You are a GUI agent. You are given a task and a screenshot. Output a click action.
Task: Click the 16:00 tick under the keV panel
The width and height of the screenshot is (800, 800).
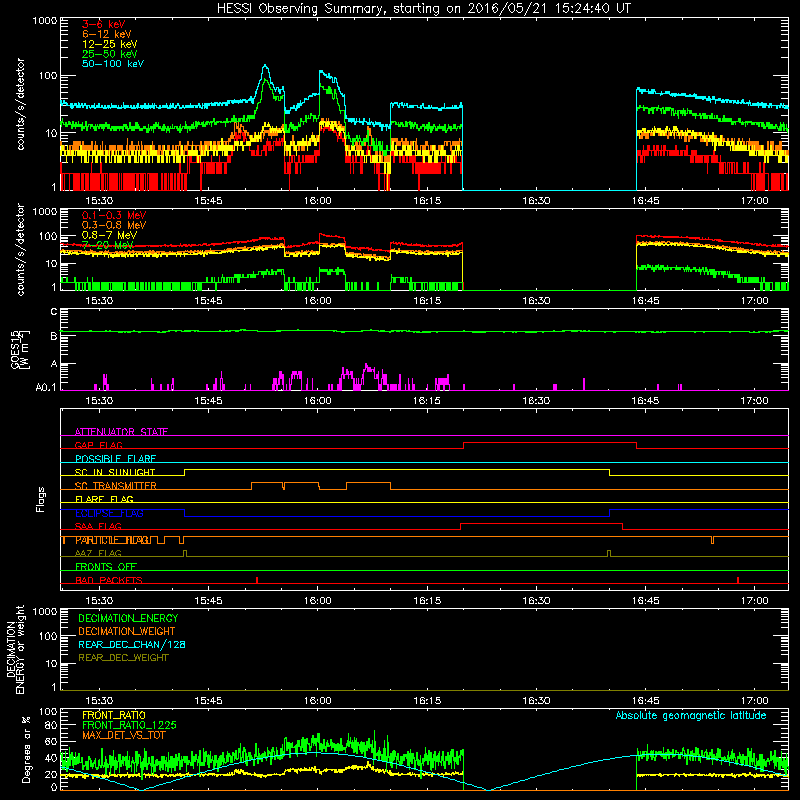[x=317, y=201]
